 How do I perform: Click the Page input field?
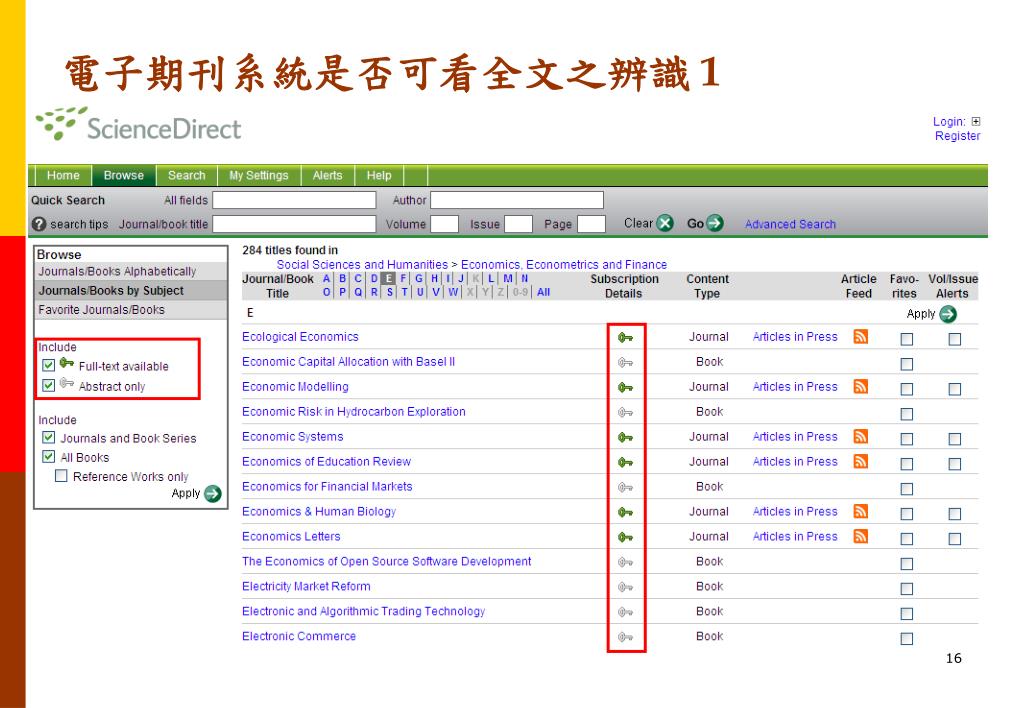(x=592, y=224)
